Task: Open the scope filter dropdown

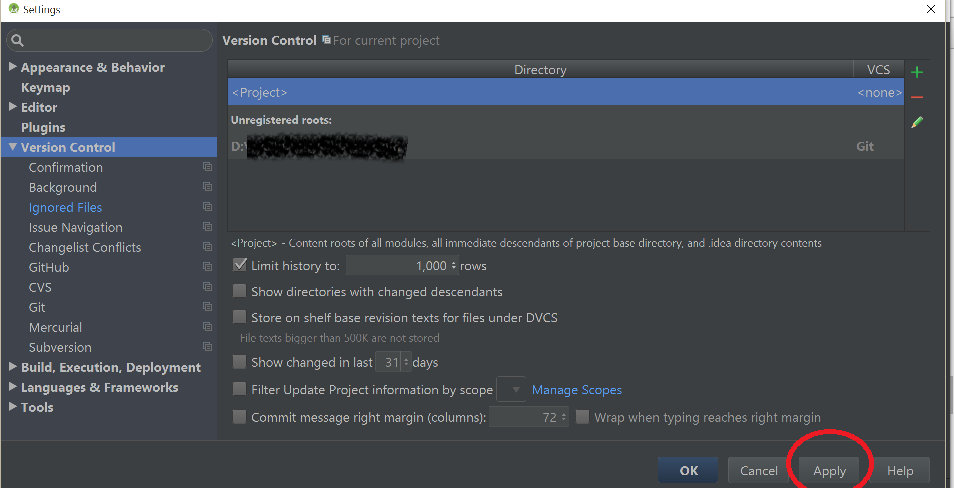Action: click(512, 389)
